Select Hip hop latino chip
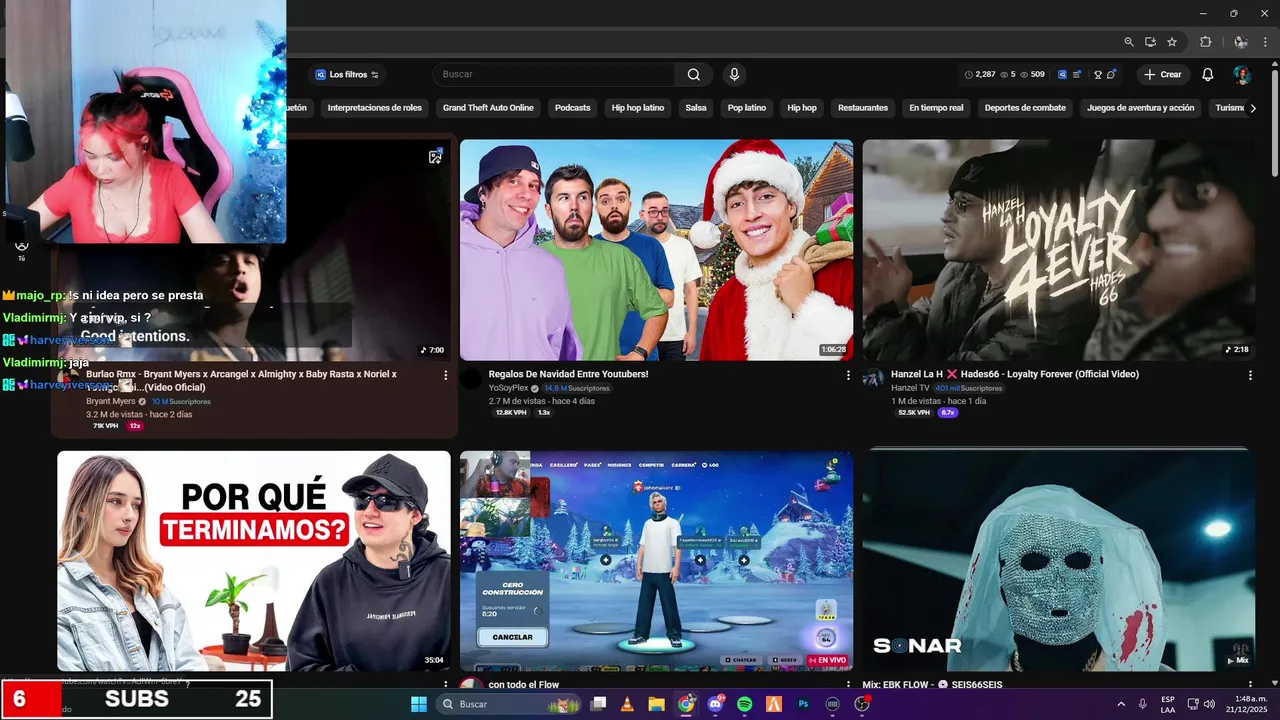The image size is (1280, 720). pos(638,108)
